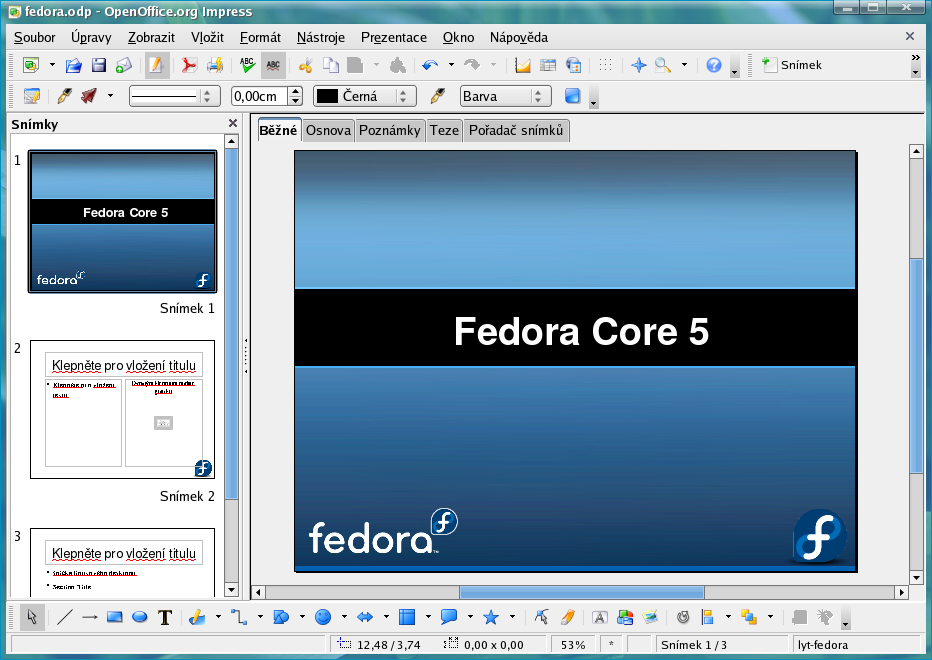The height and width of the screenshot is (660, 932).
Task: Select the slide 3 thumbnail
Action: 122,562
